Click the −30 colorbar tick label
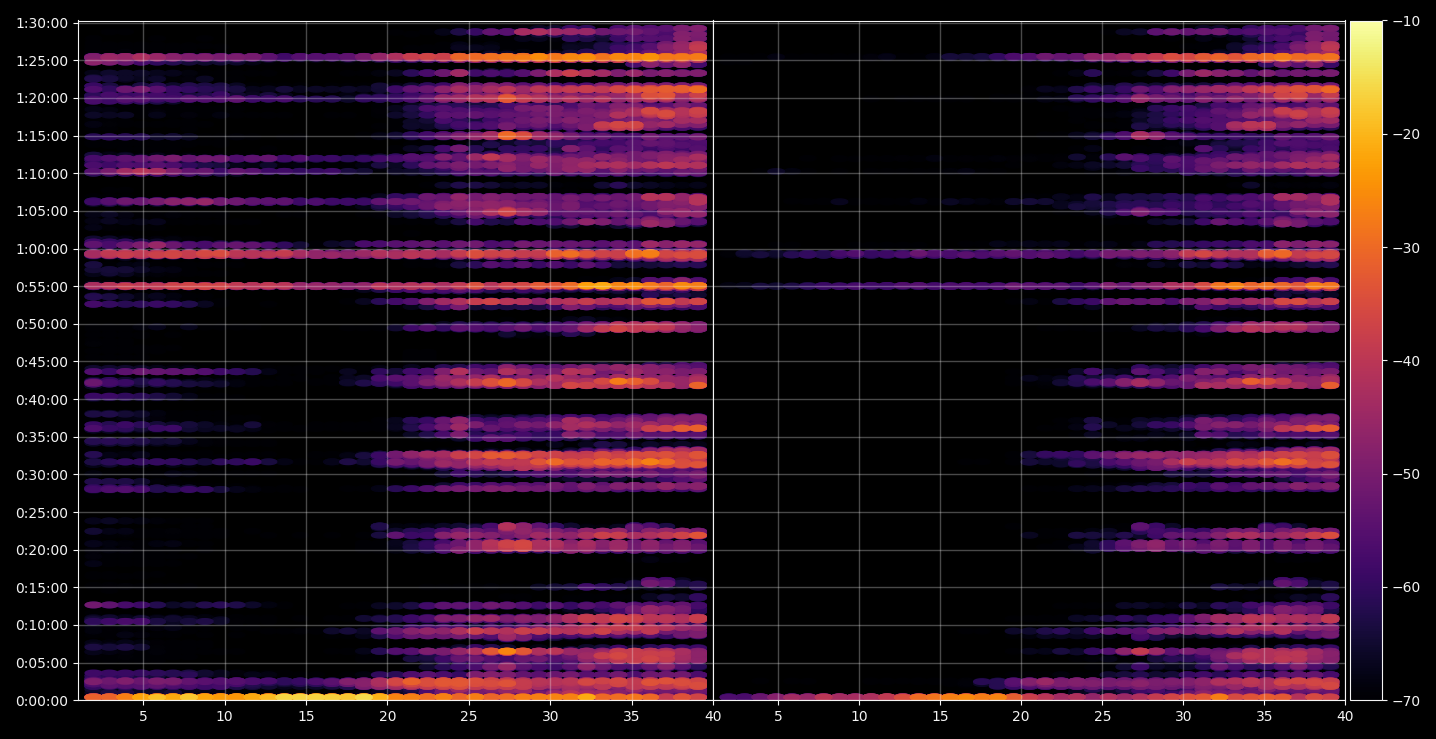This screenshot has height=739, width=1436. pyautogui.click(x=1404, y=248)
